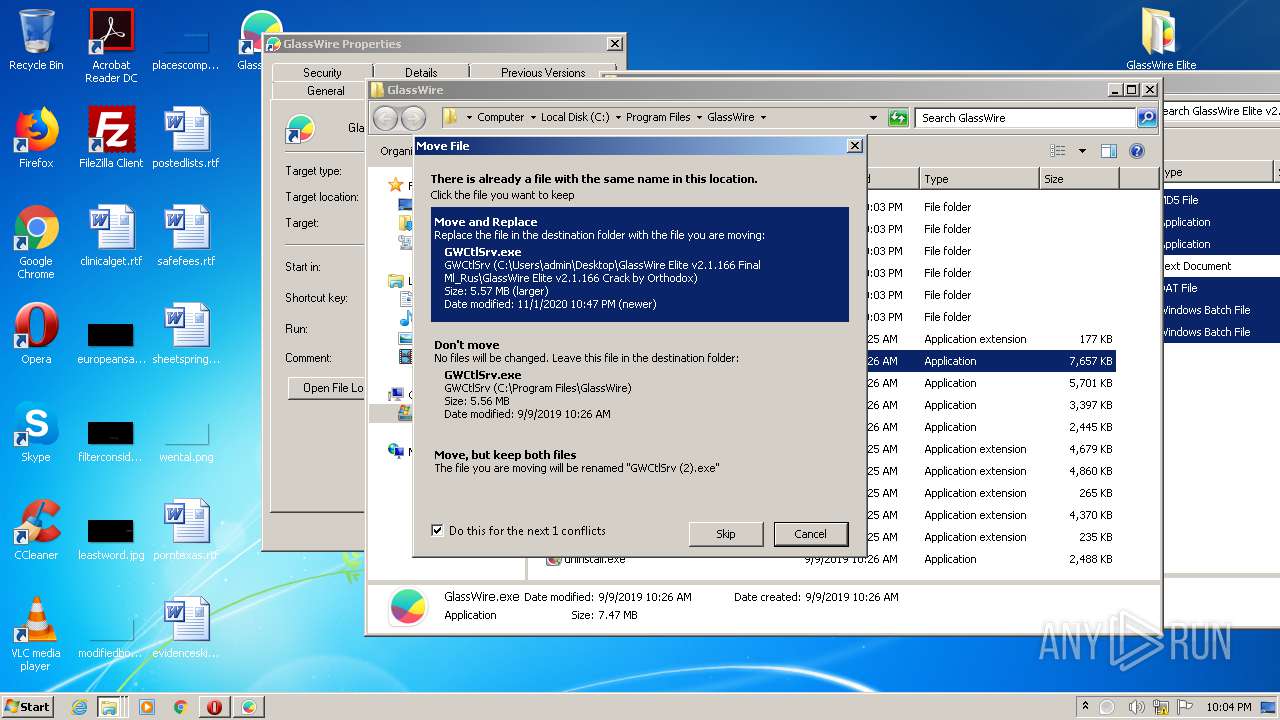The height and width of the screenshot is (720, 1280).
Task: Open GlassWire Elite folder on desktop
Action: 1161,40
